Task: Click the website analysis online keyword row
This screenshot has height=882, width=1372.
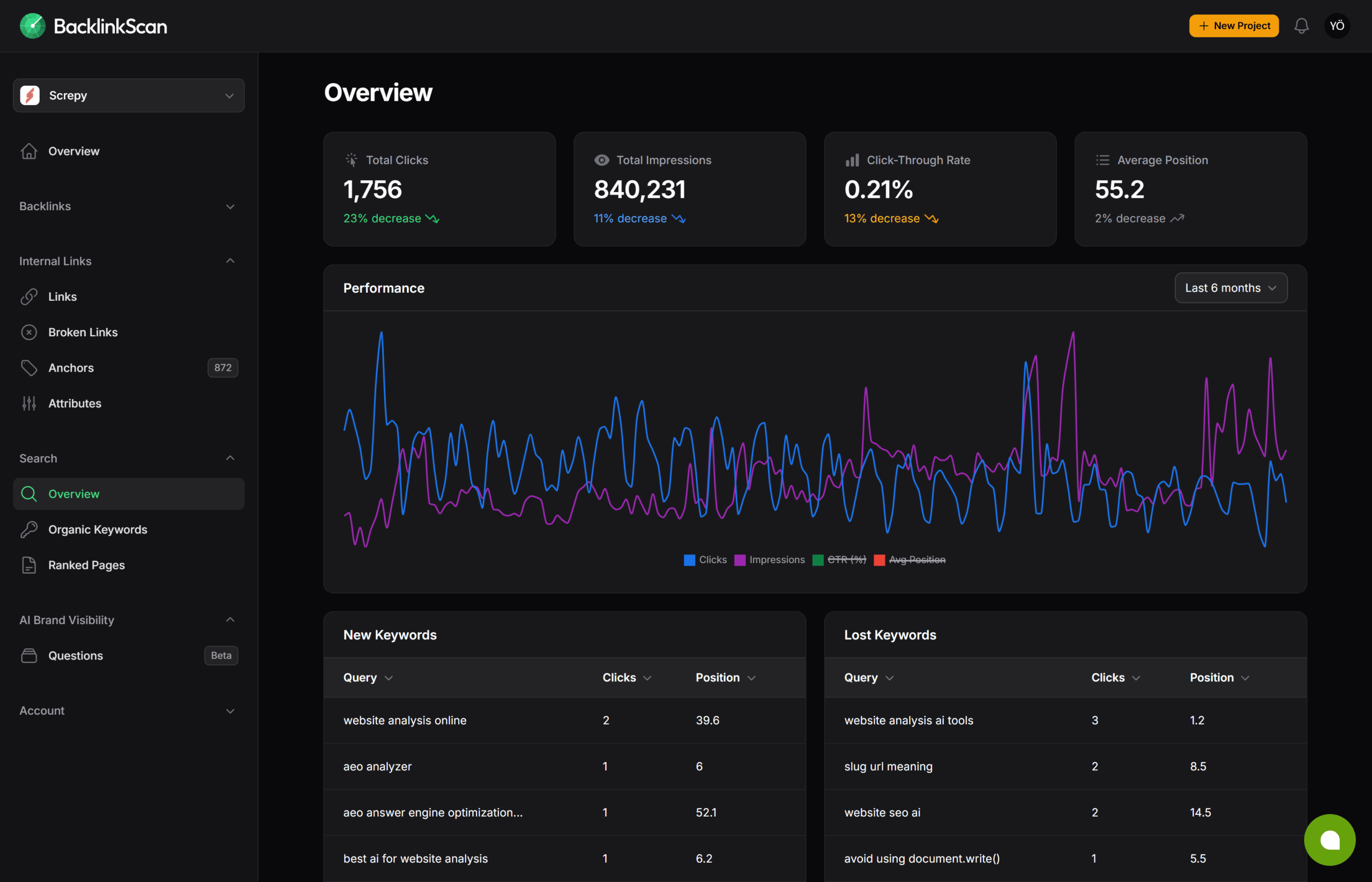Action: 564,720
